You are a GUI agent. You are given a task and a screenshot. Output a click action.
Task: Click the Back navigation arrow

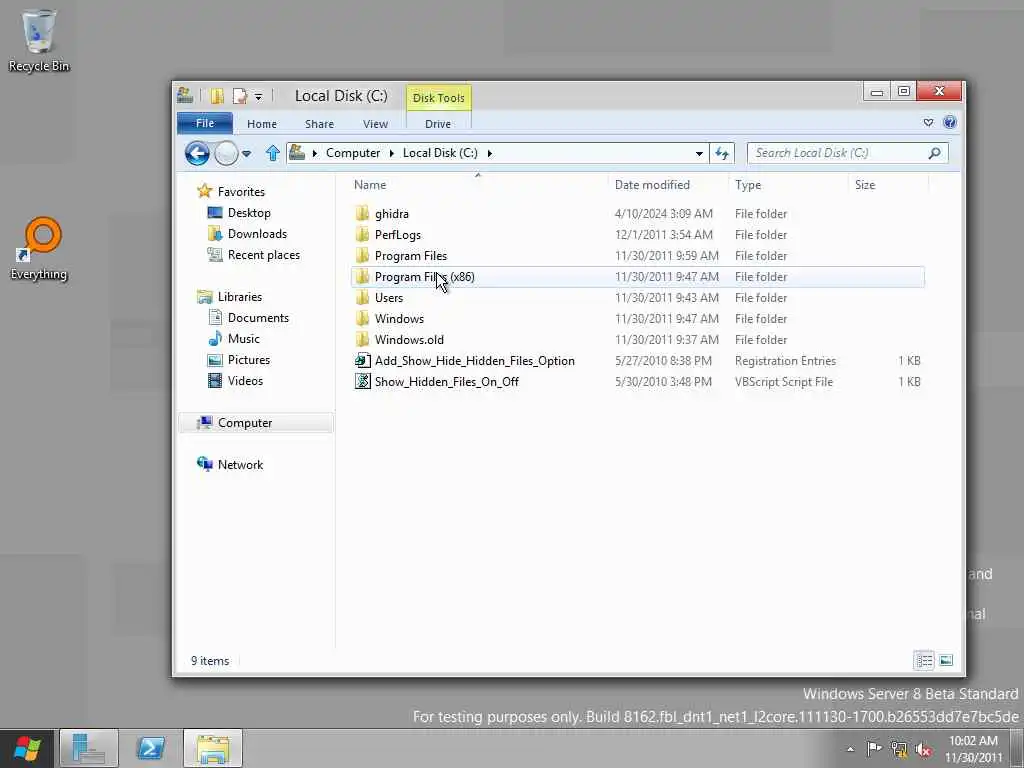coord(197,153)
